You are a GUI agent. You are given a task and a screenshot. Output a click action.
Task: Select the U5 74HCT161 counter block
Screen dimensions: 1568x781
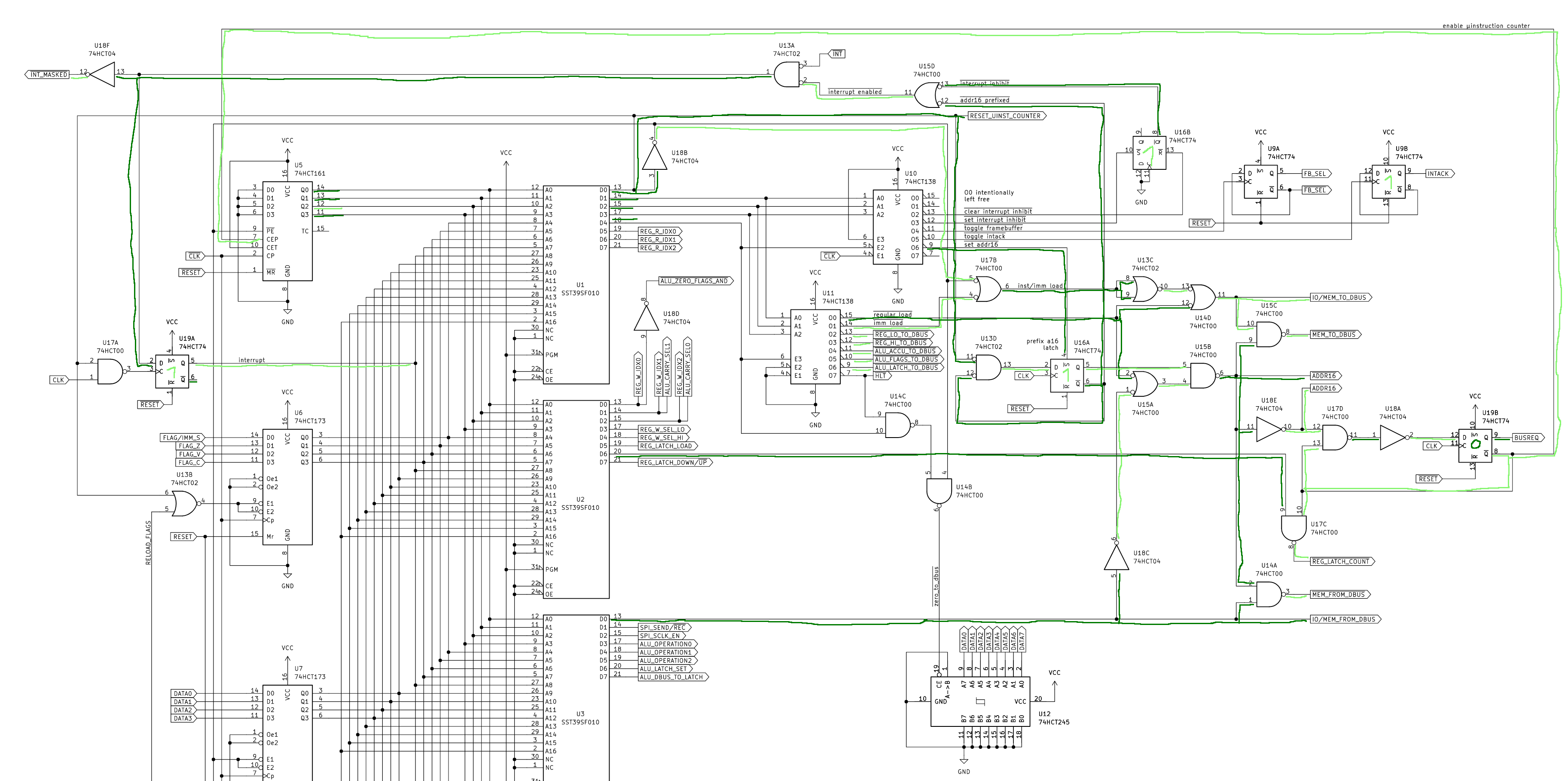pyautogui.click(x=287, y=231)
